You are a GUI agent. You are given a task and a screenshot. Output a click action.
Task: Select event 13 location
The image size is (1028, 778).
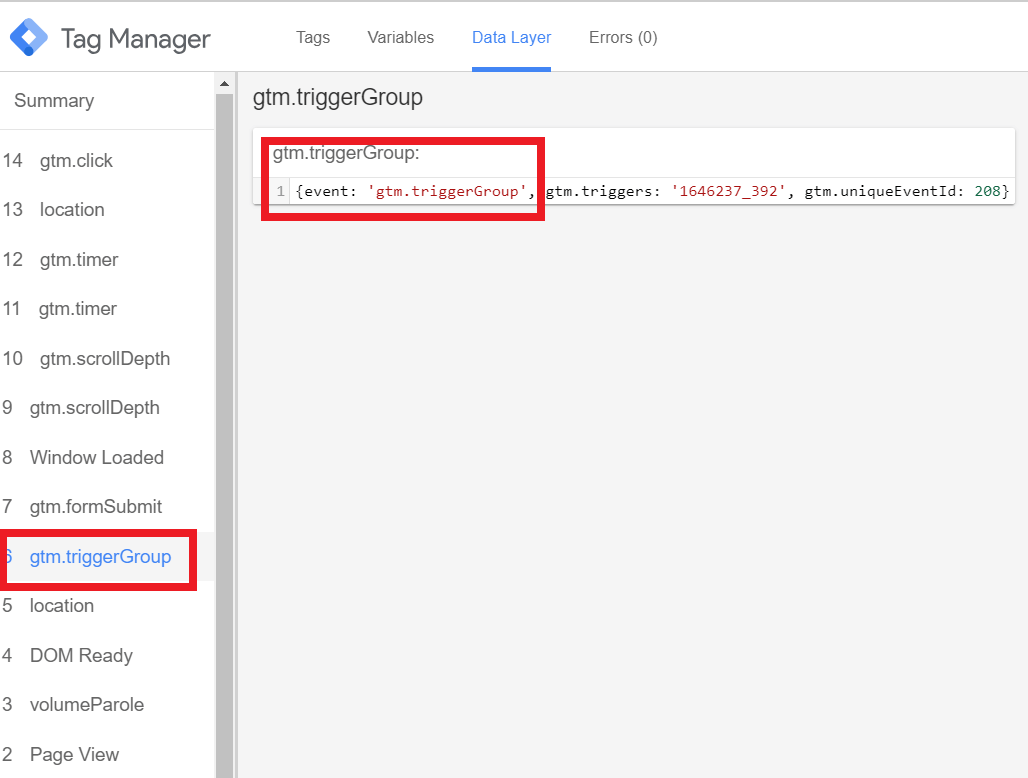tap(107, 210)
